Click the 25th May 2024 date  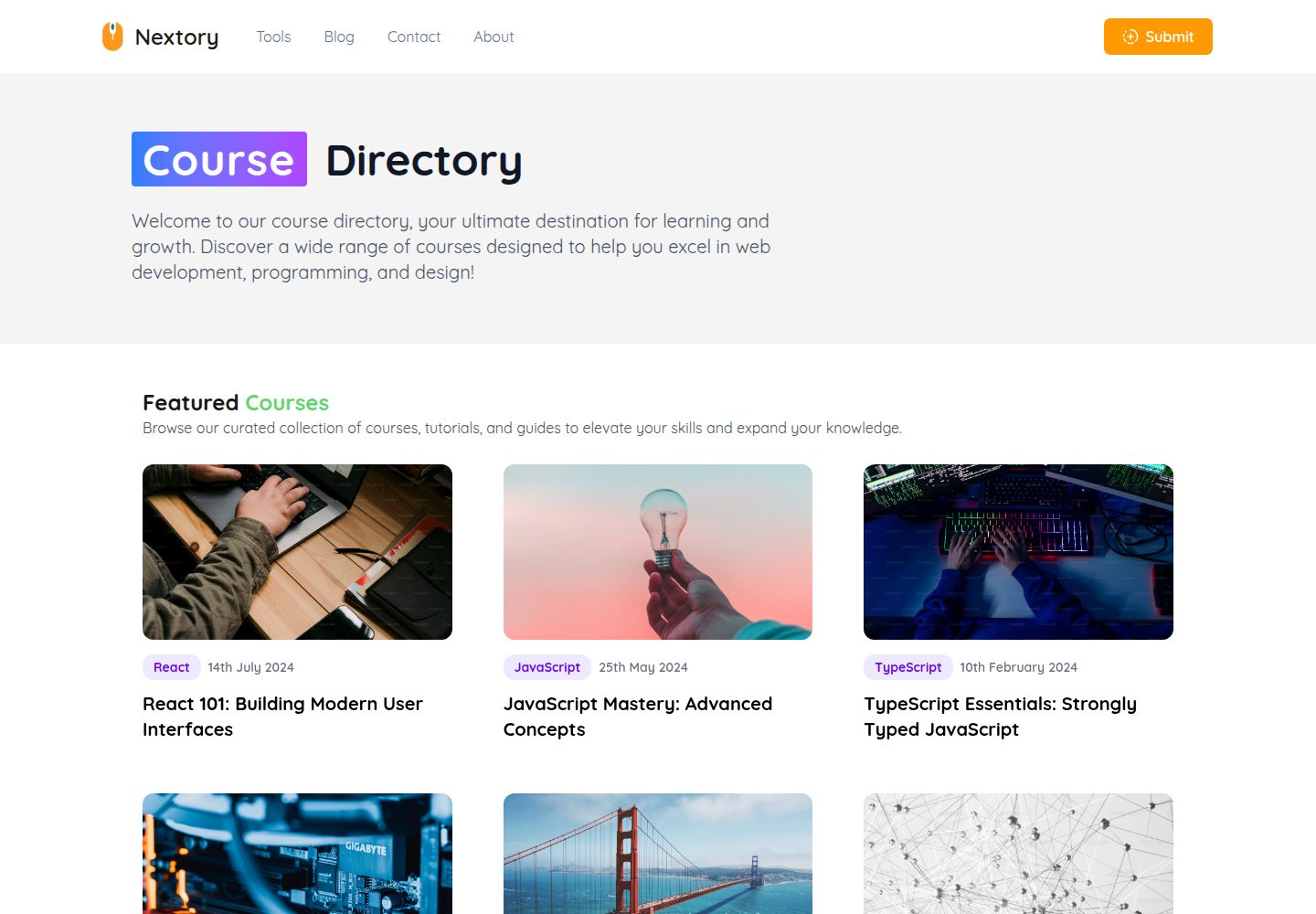[x=643, y=667]
